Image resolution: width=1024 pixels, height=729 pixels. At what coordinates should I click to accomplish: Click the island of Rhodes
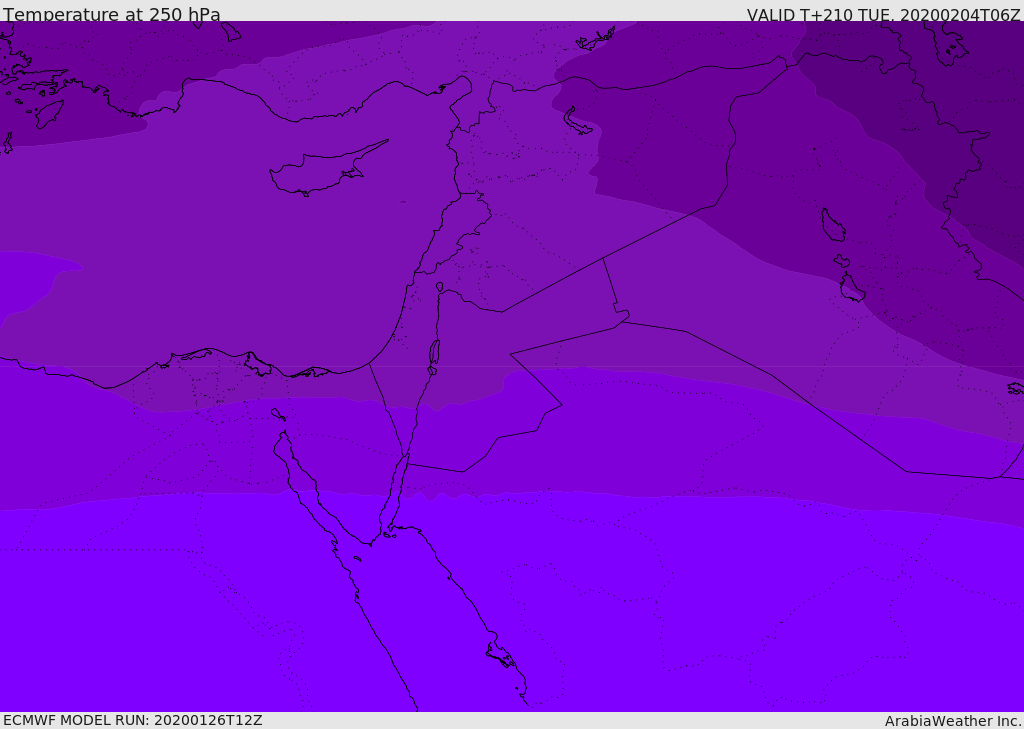coord(49,113)
